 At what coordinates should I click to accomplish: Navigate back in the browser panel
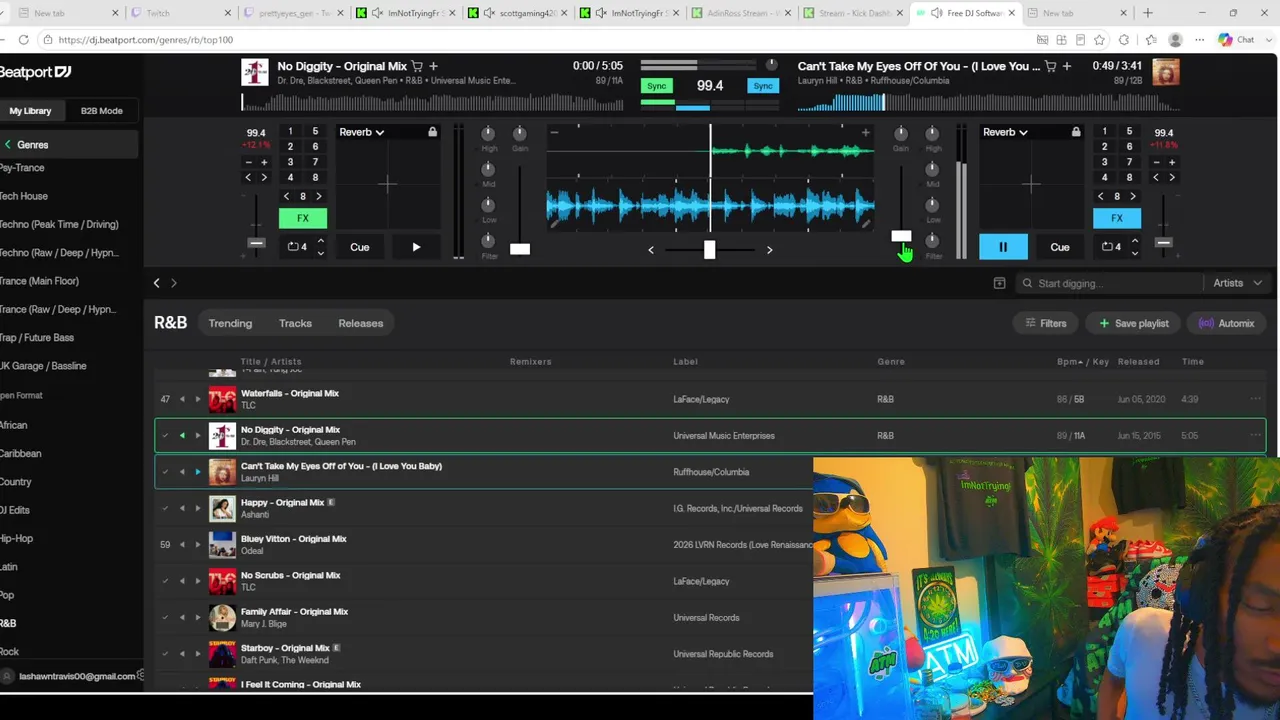156,283
